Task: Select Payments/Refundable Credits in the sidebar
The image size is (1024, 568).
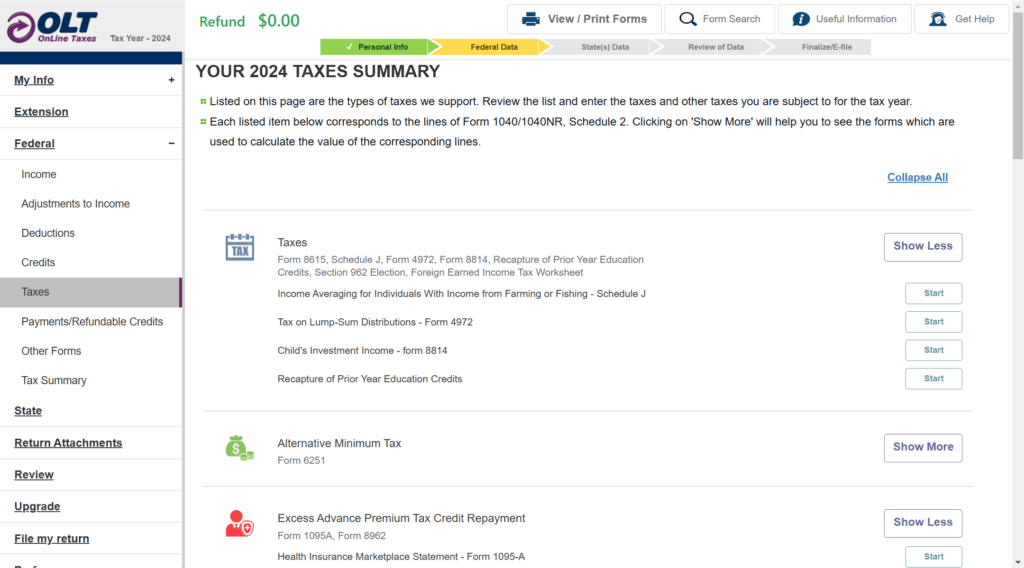Action: pyautogui.click(x=92, y=321)
